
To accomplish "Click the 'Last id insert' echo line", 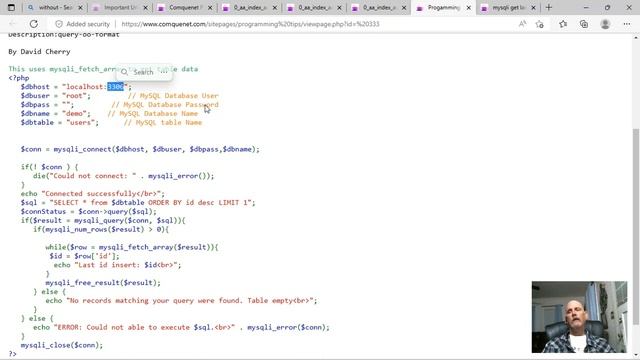I will tap(118, 265).
